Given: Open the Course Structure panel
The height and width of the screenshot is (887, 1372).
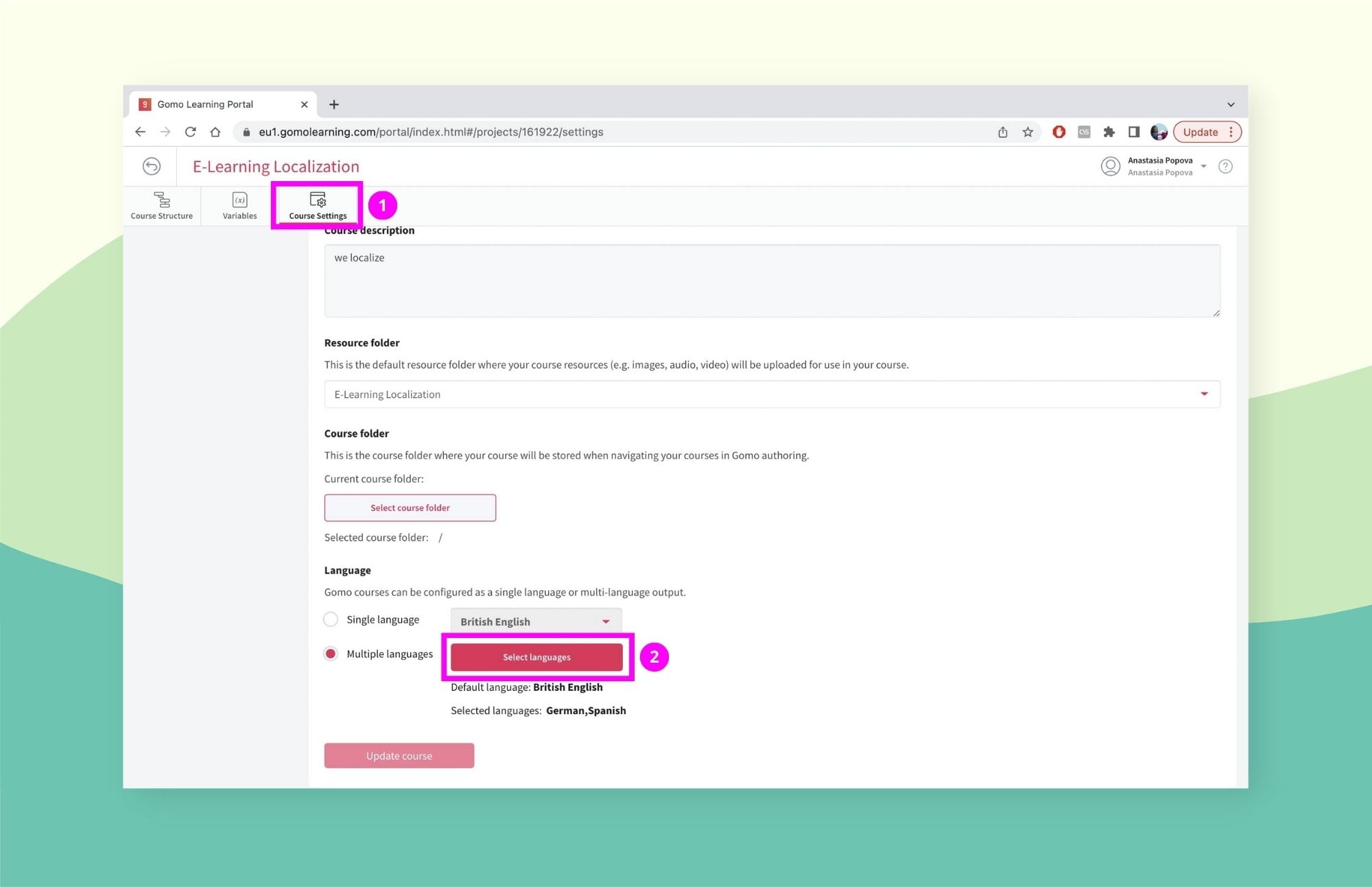Looking at the screenshot, I should 161,205.
